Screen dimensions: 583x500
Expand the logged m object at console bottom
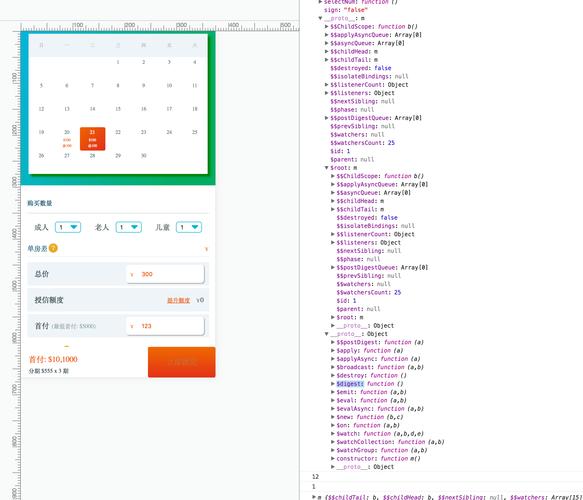(314, 497)
